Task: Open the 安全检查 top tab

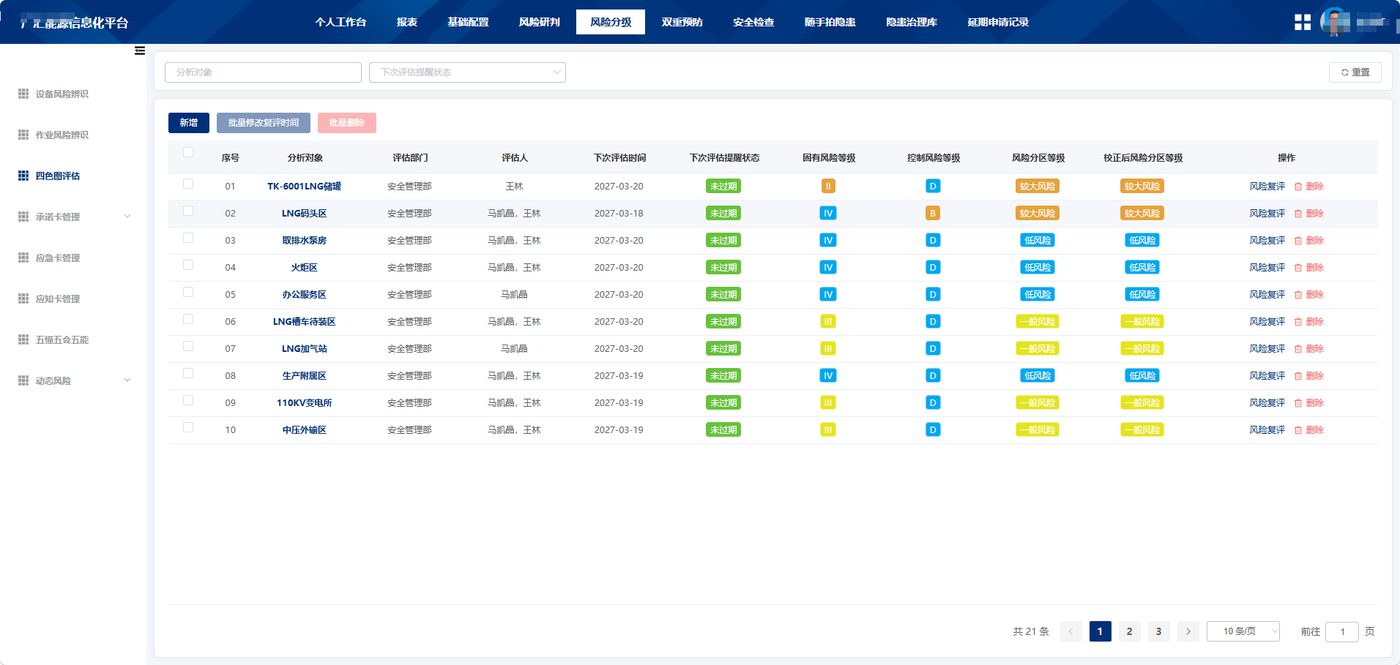Action: click(x=753, y=22)
